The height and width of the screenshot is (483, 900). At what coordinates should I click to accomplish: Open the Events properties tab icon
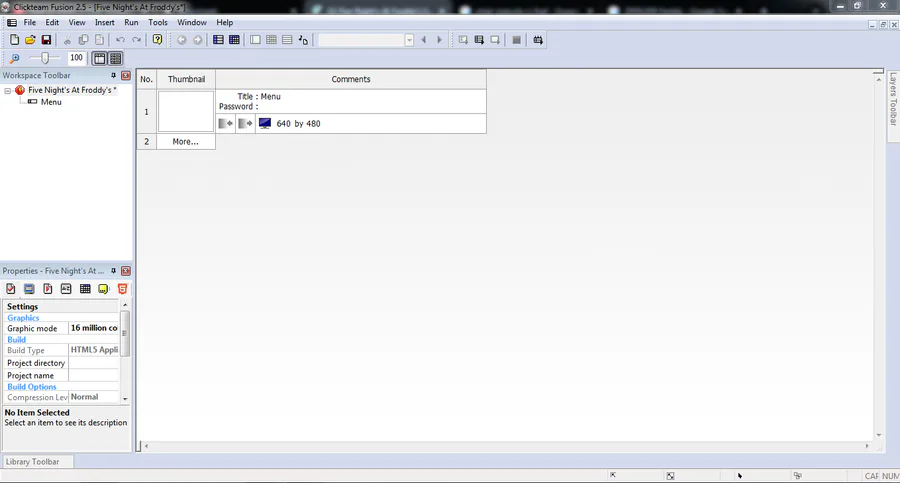85,289
